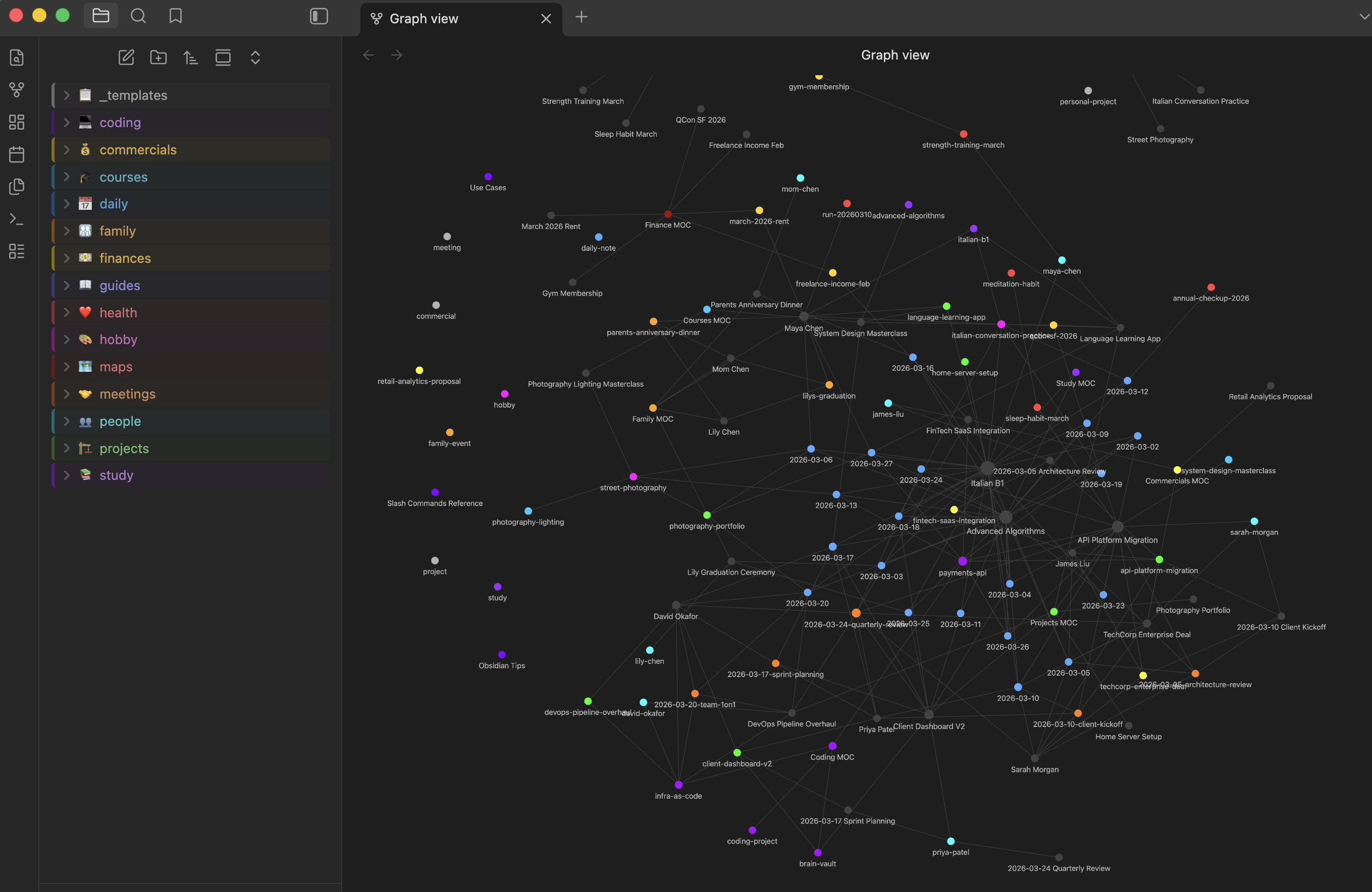Open bookmarks pane icon

tap(176, 16)
